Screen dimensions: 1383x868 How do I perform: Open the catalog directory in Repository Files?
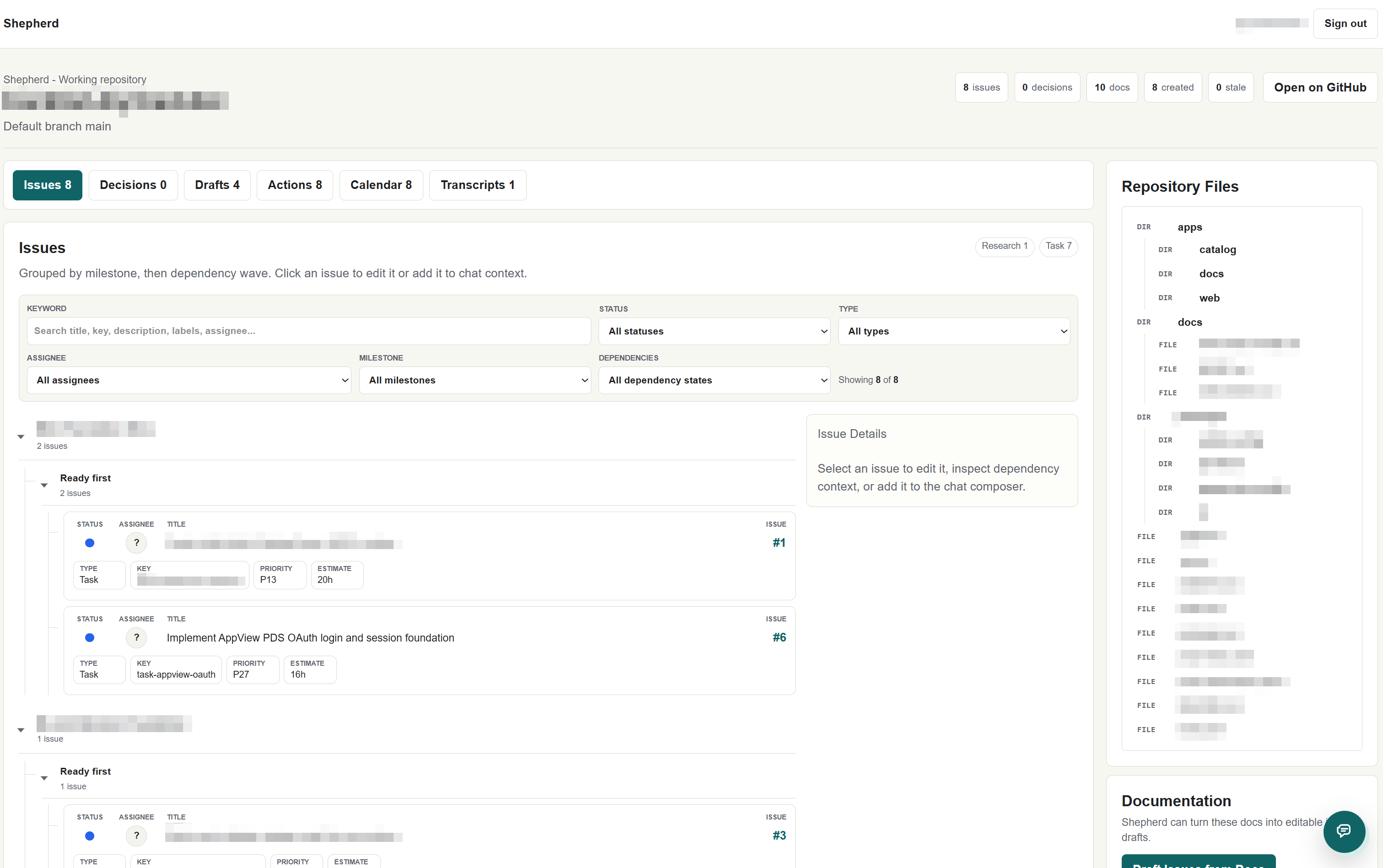click(x=1217, y=250)
